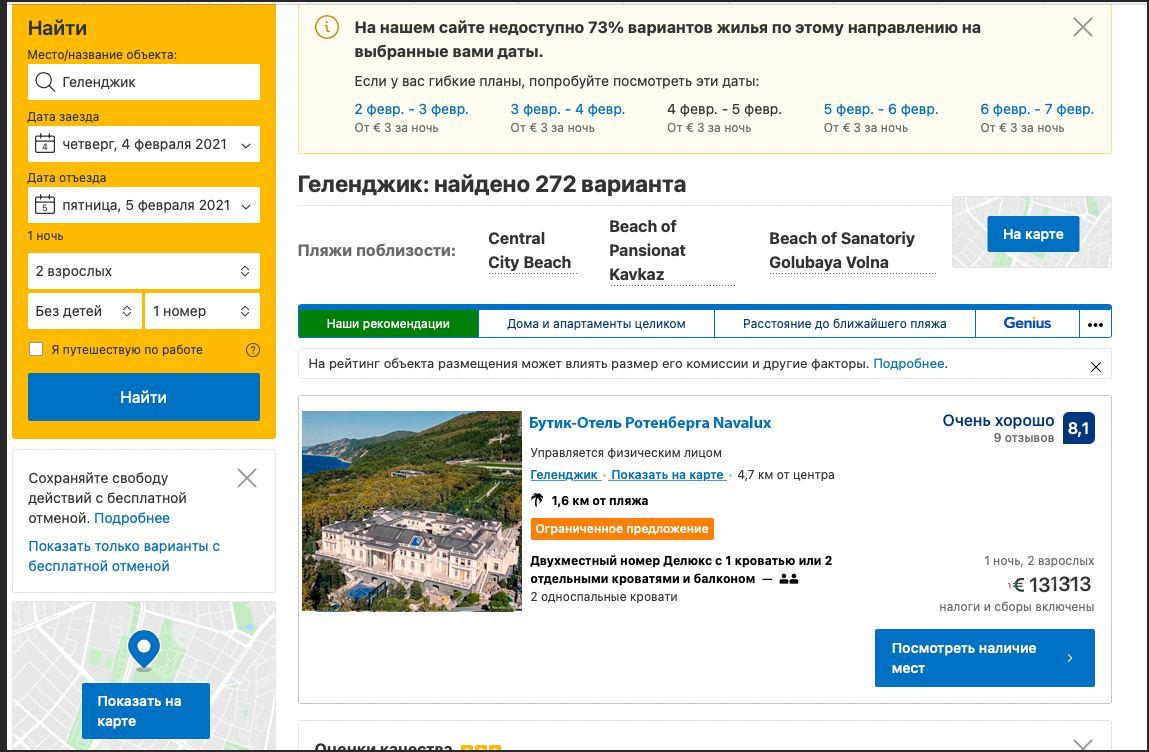Click '4 февр. - 5 февр.' current dates

pyautogui.click(x=724, y=109)
